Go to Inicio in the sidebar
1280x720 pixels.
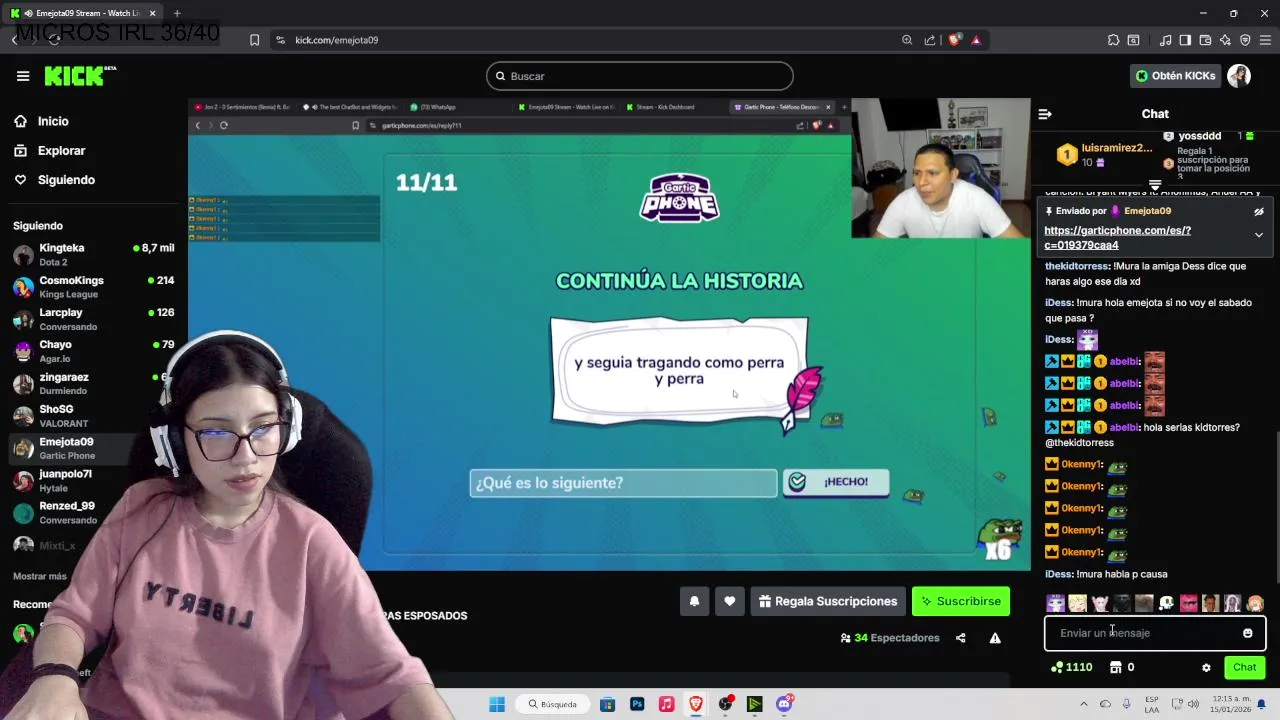[53, 121]
